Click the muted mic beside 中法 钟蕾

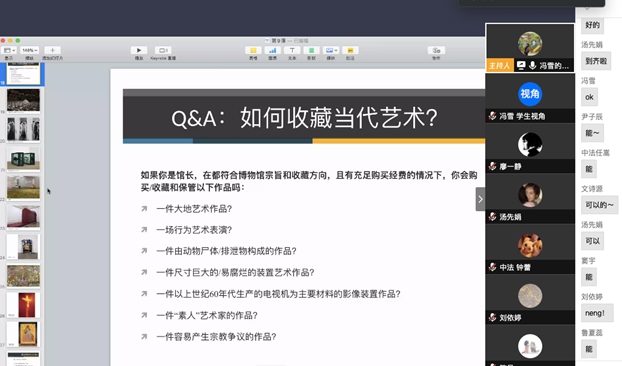(492, 267)
